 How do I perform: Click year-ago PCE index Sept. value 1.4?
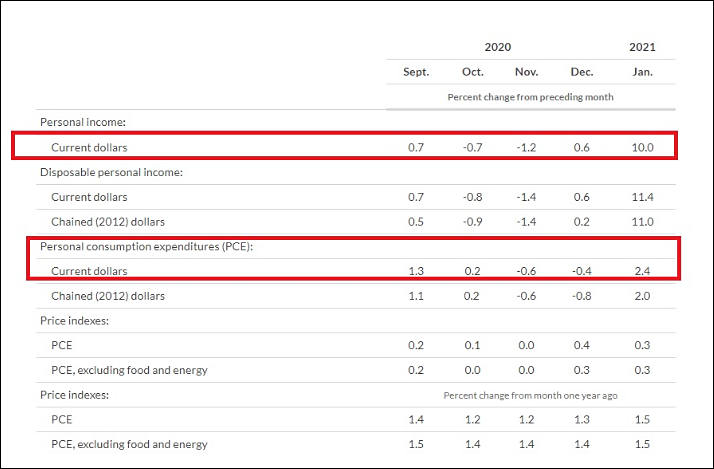point(416,419)
